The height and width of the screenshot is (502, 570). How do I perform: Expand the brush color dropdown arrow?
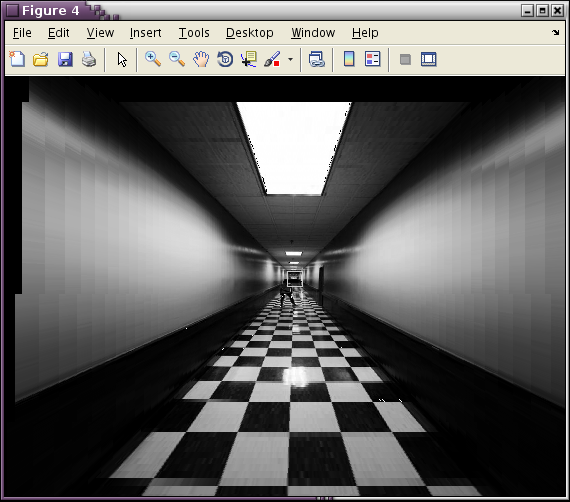tap(290, 59)
